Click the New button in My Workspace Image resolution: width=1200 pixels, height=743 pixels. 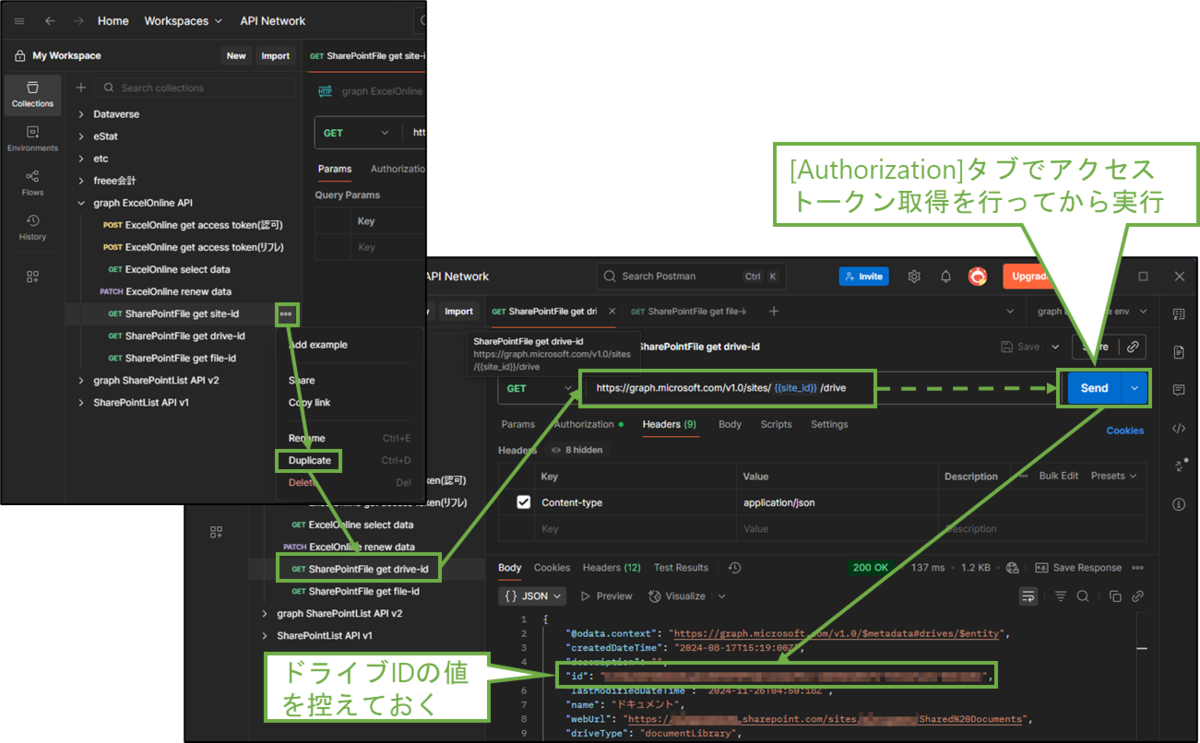coord(236,56)
